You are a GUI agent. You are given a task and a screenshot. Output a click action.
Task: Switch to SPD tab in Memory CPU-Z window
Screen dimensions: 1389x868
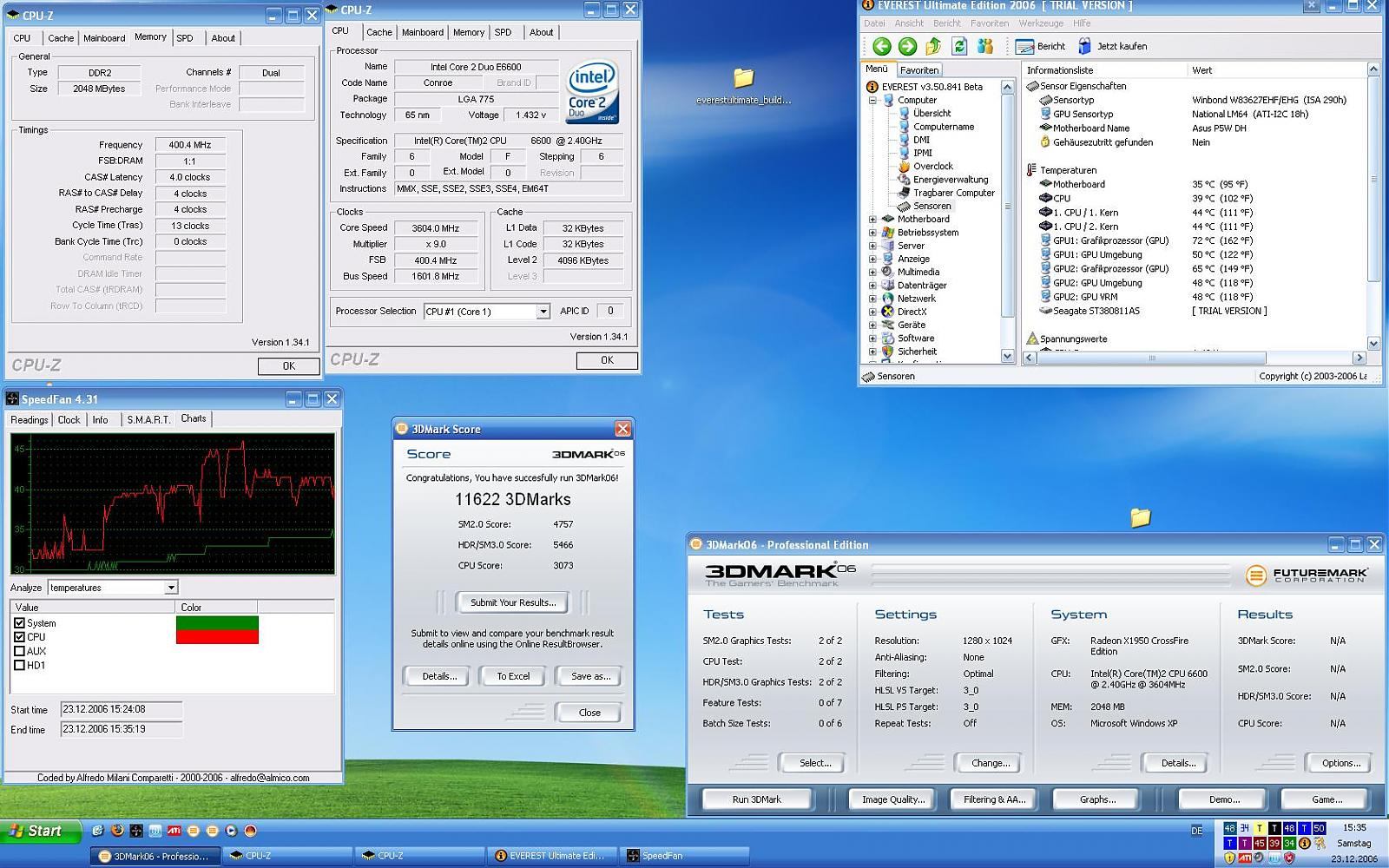(185, 38)
